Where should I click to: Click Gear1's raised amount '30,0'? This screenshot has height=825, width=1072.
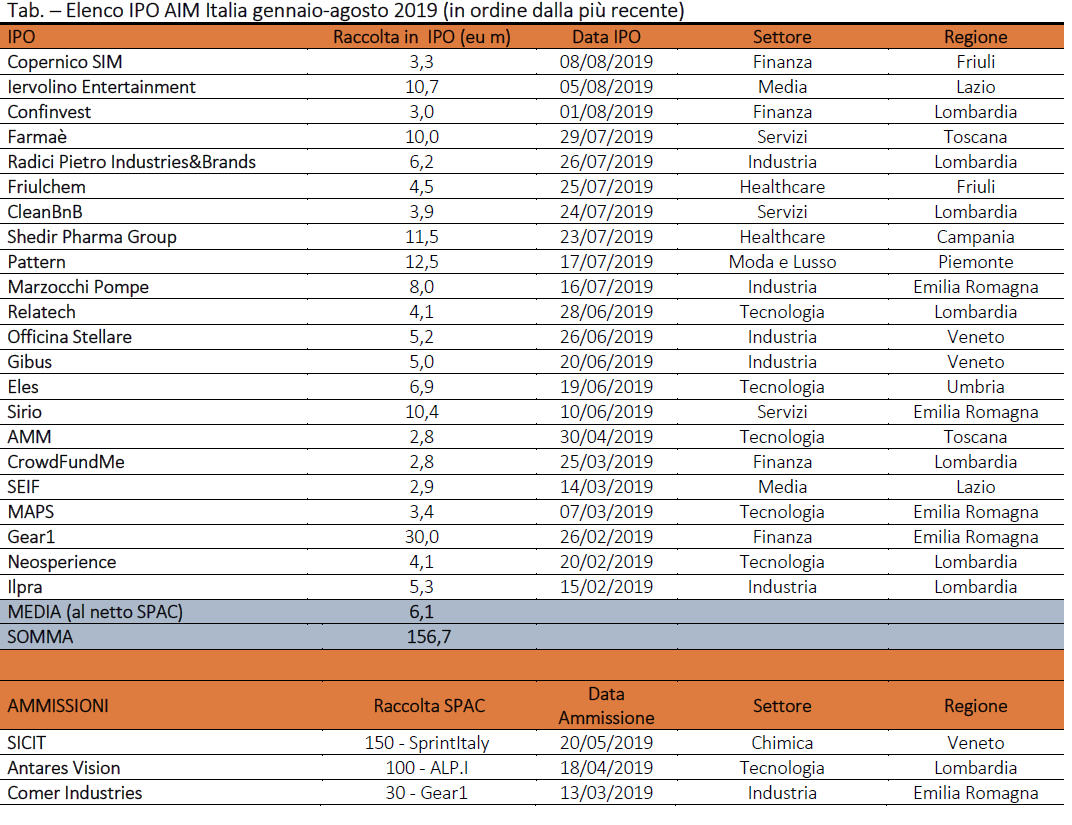(x=422, y=537)
